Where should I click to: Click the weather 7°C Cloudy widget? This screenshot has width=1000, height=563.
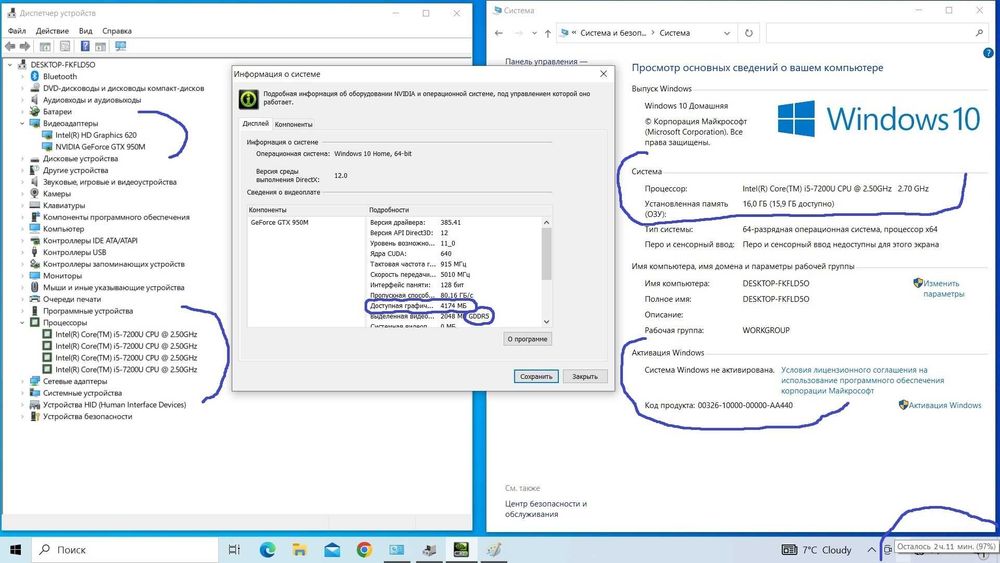coord(817,550)
